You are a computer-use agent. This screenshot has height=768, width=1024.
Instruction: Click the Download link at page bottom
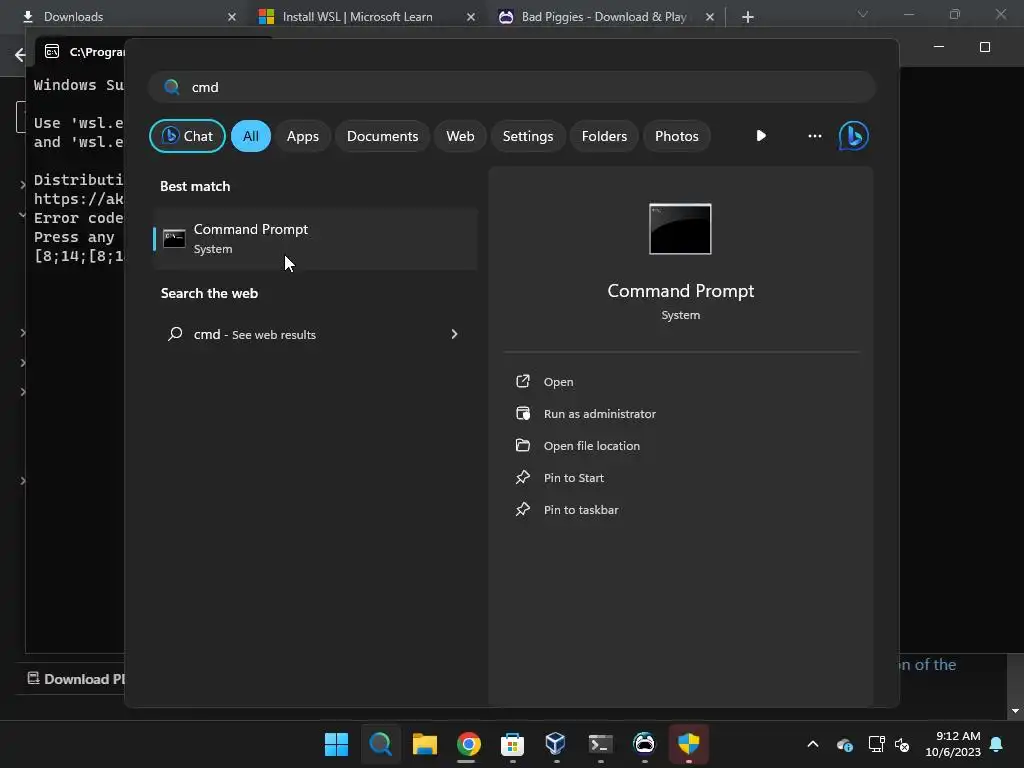pyautogui.click(x=76, y=679)
